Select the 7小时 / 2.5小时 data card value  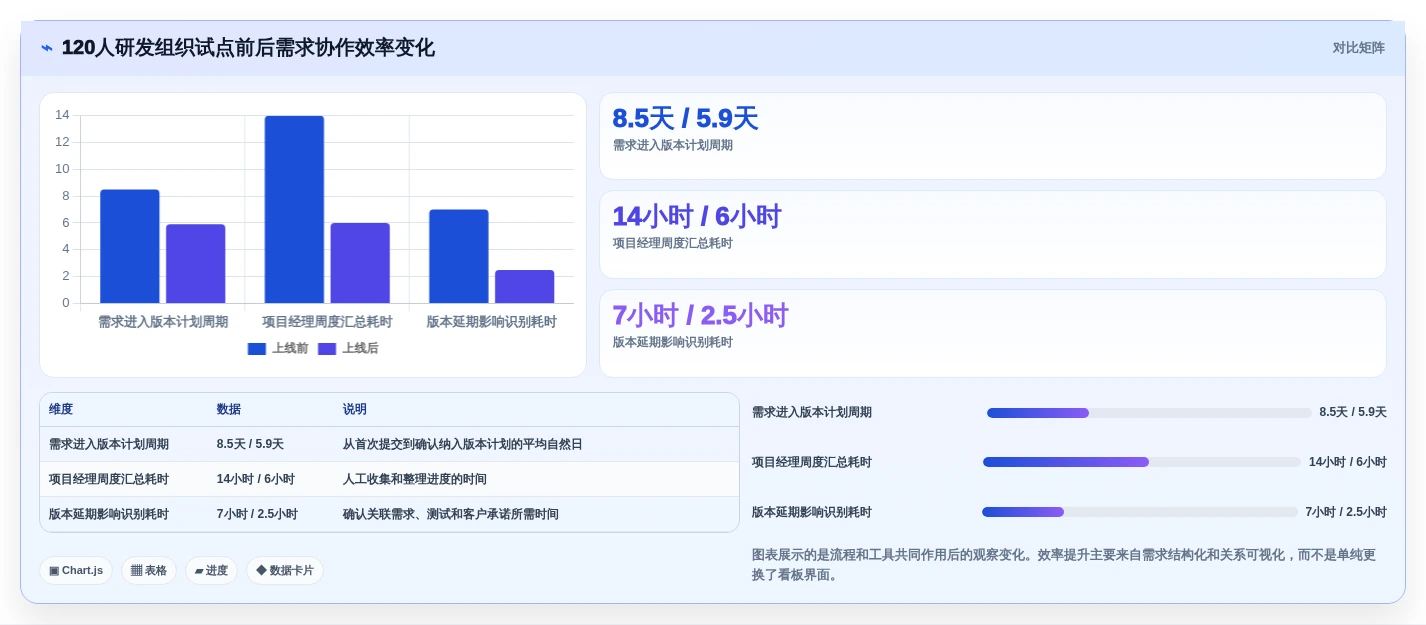coord(700,315)
